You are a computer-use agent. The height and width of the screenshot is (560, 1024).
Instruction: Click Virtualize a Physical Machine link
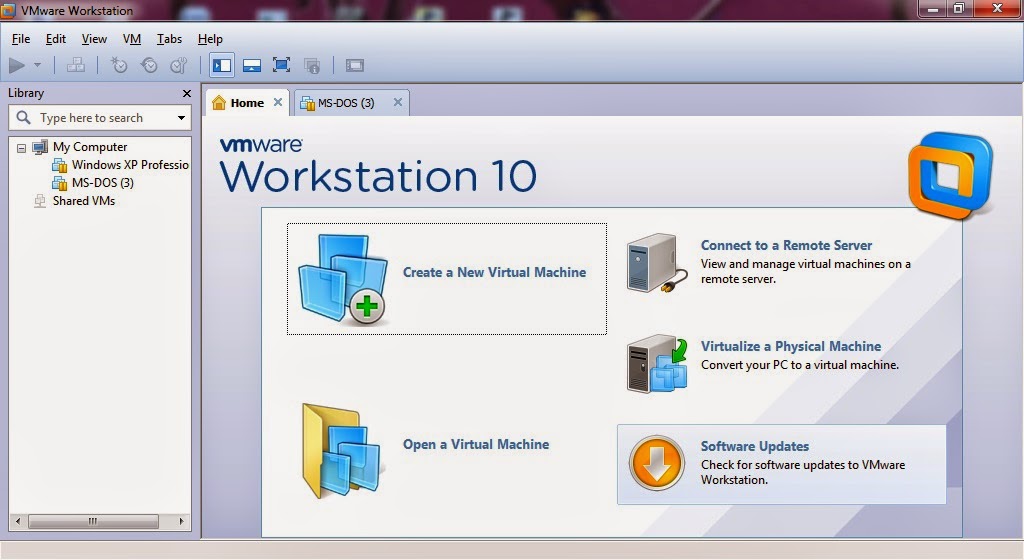click(x=791, y=347)
